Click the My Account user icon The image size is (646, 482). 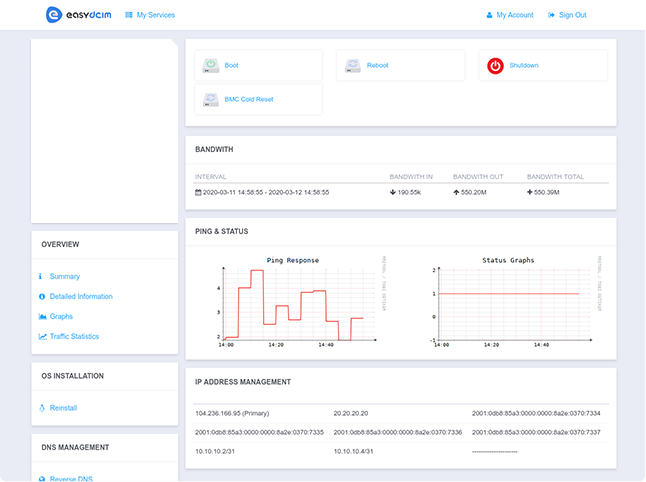[x=489, y=15]
